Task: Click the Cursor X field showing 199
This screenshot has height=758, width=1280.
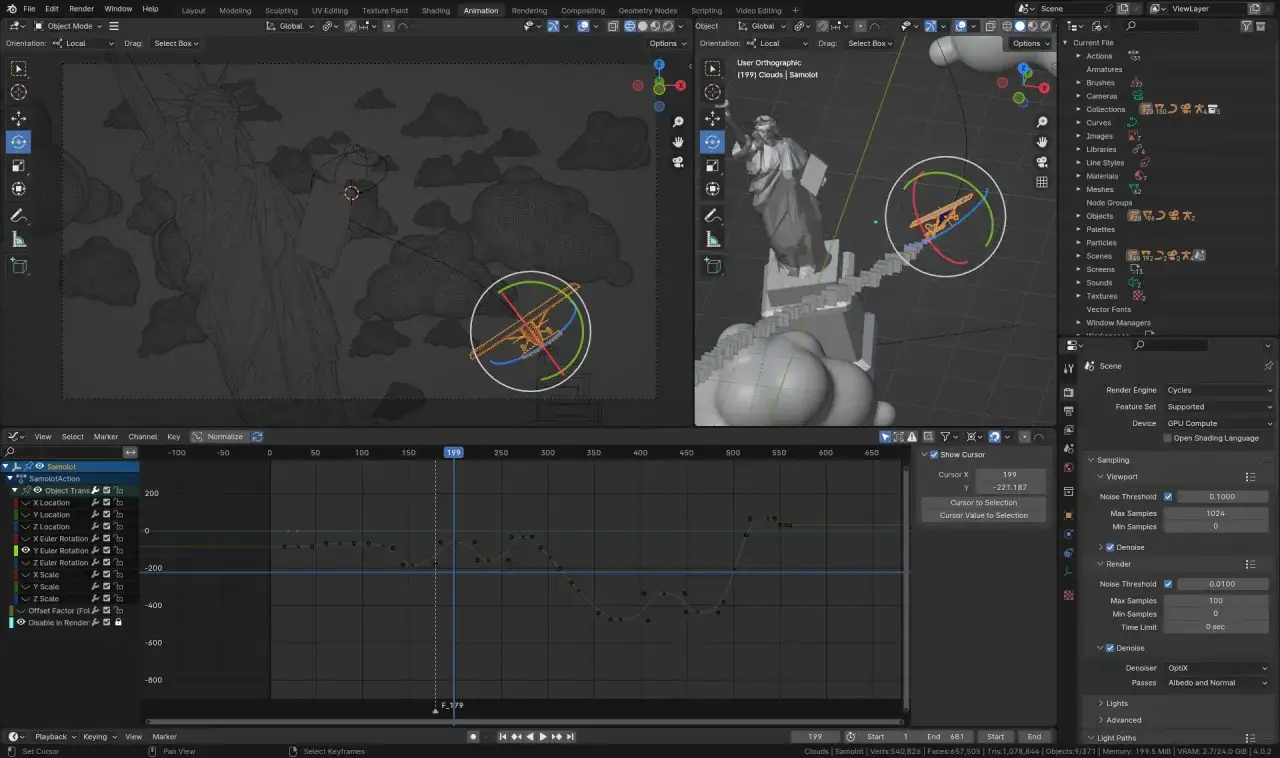Action: (1009, 474)
